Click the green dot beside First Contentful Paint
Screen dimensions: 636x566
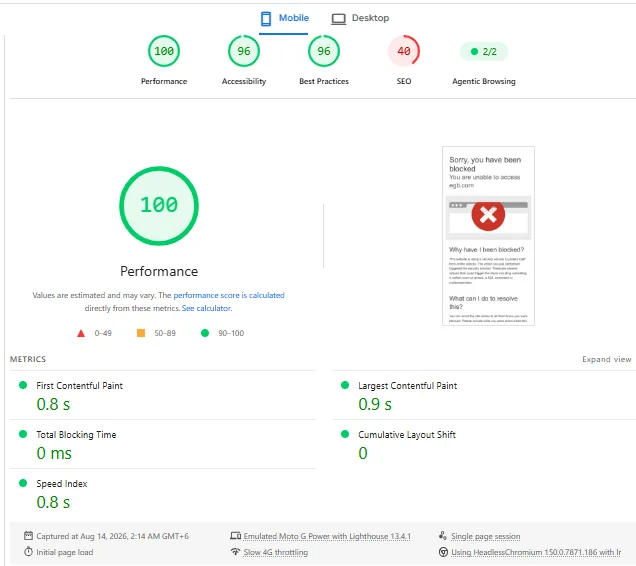click(23, 385)
